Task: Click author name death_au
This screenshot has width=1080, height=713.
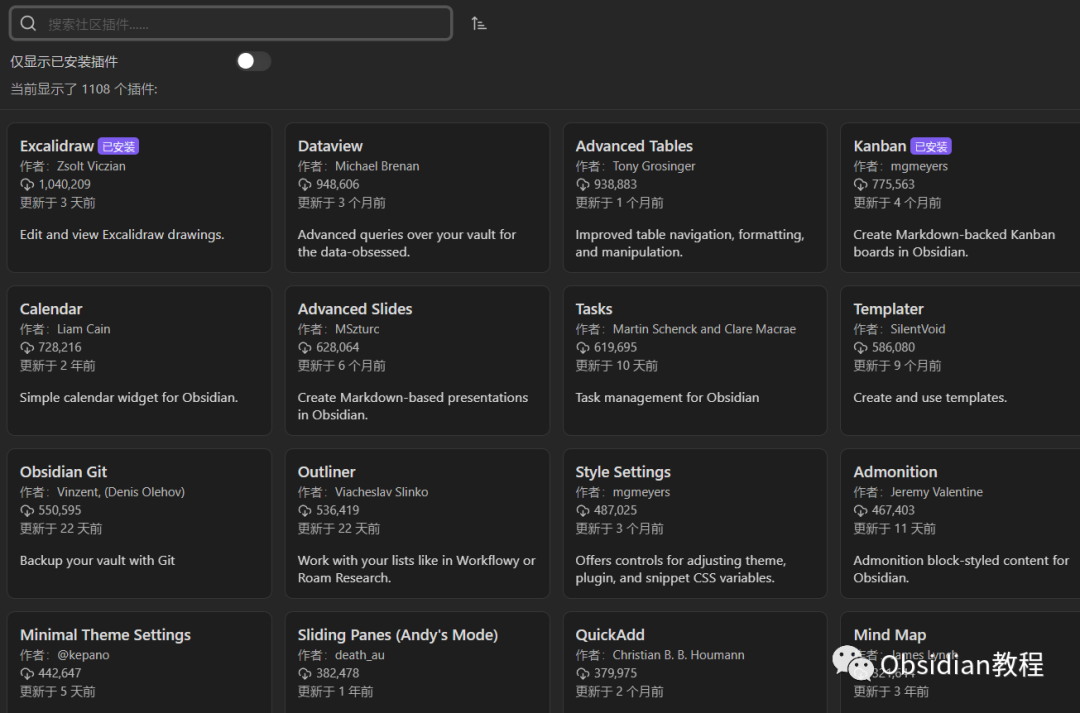Action: pyautogui.click(x=360, y=655)
